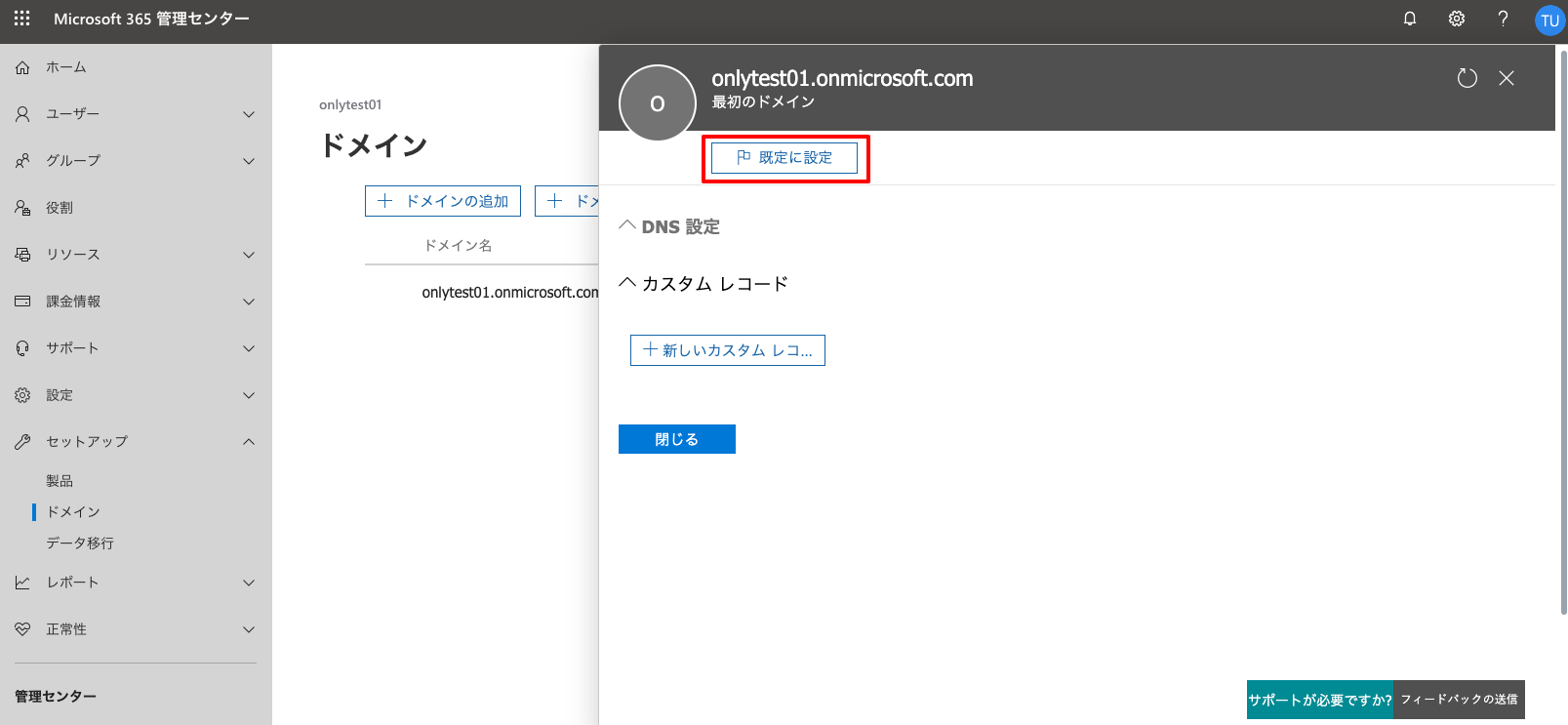The image size is (1568, 725).
Task: Click the roles icon beside 役割
Action: (x=22, y=208)
